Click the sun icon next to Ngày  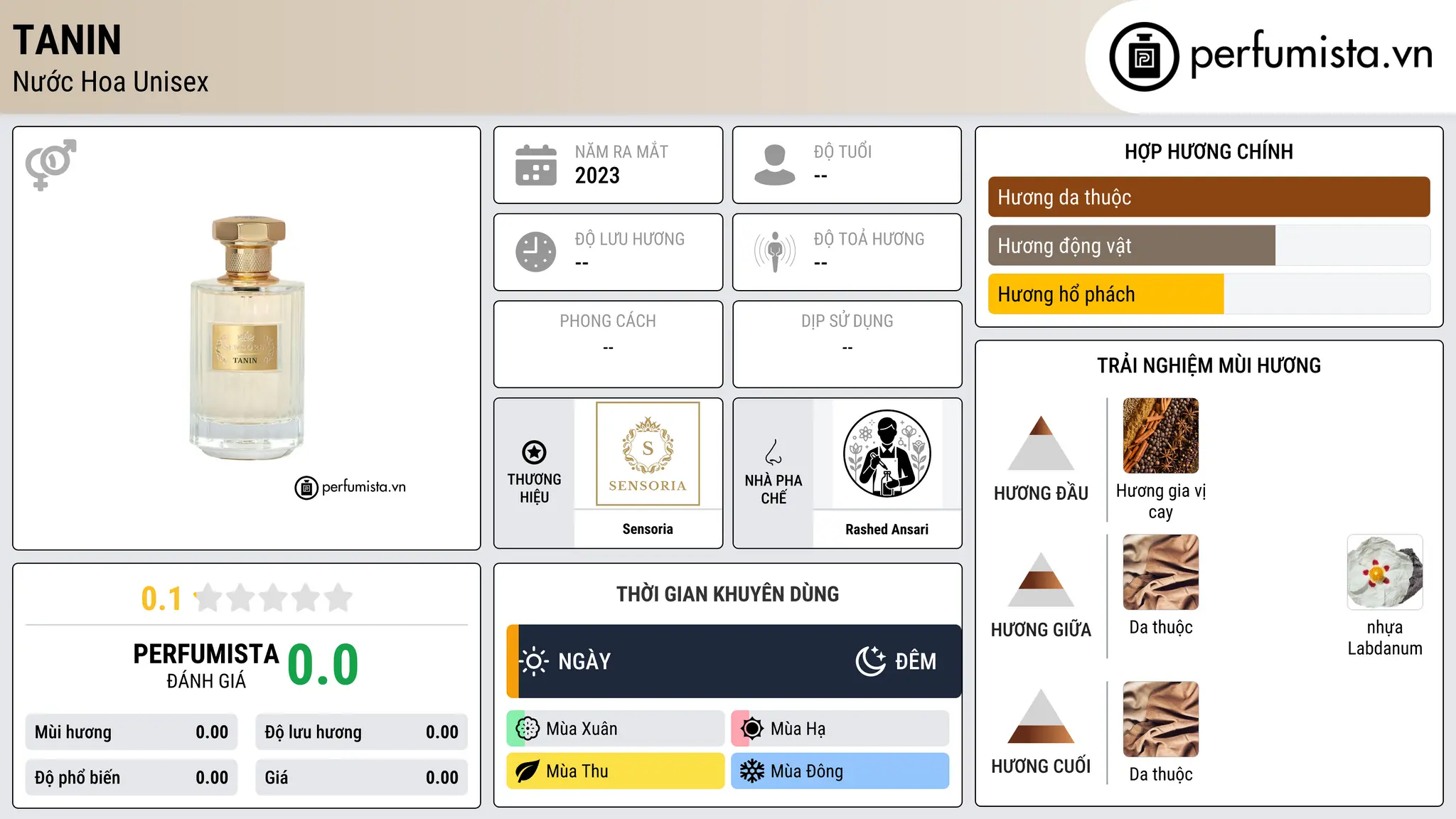click(x=534, y=661)
